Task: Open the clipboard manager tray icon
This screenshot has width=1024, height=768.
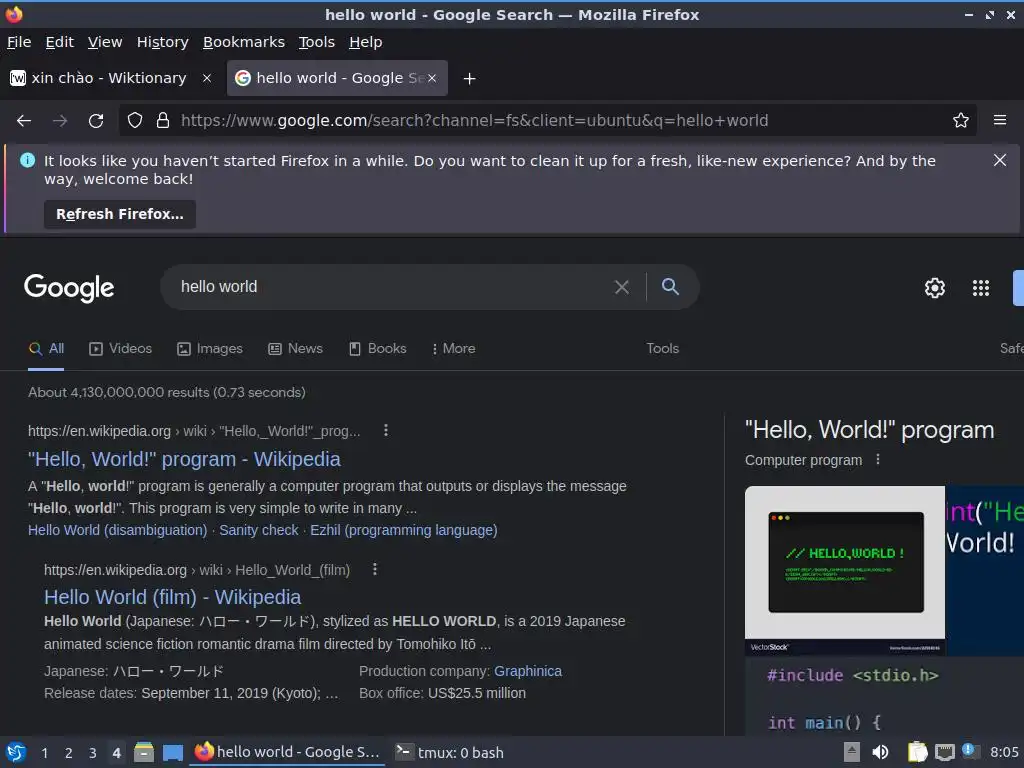Action: (x=917, y=752)
